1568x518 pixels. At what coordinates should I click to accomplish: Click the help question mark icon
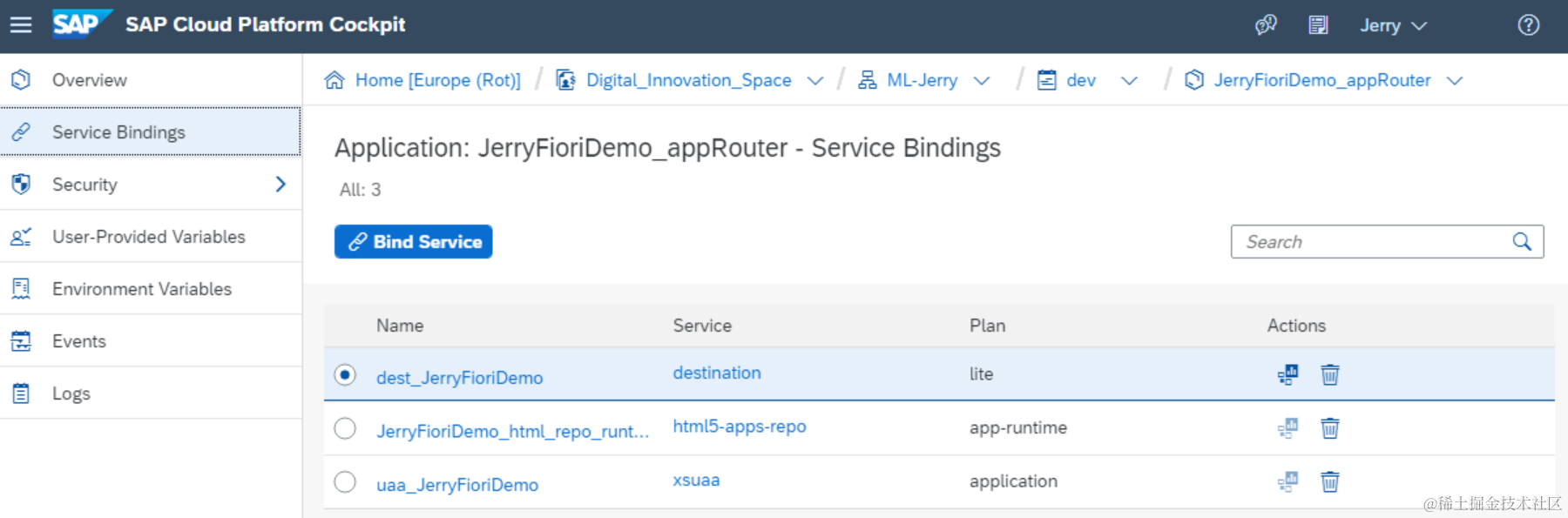(x=1528, y=25)
